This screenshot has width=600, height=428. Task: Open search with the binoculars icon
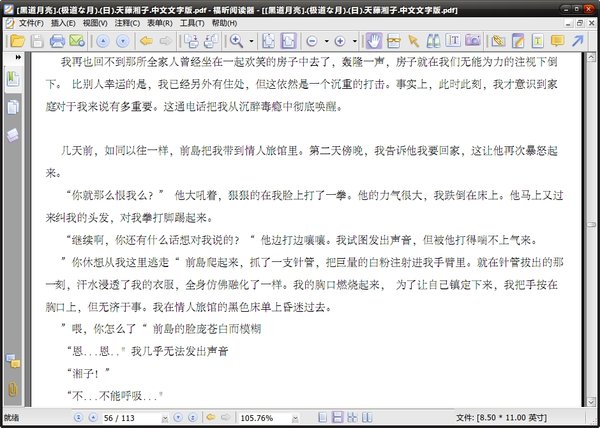point(433,41)
